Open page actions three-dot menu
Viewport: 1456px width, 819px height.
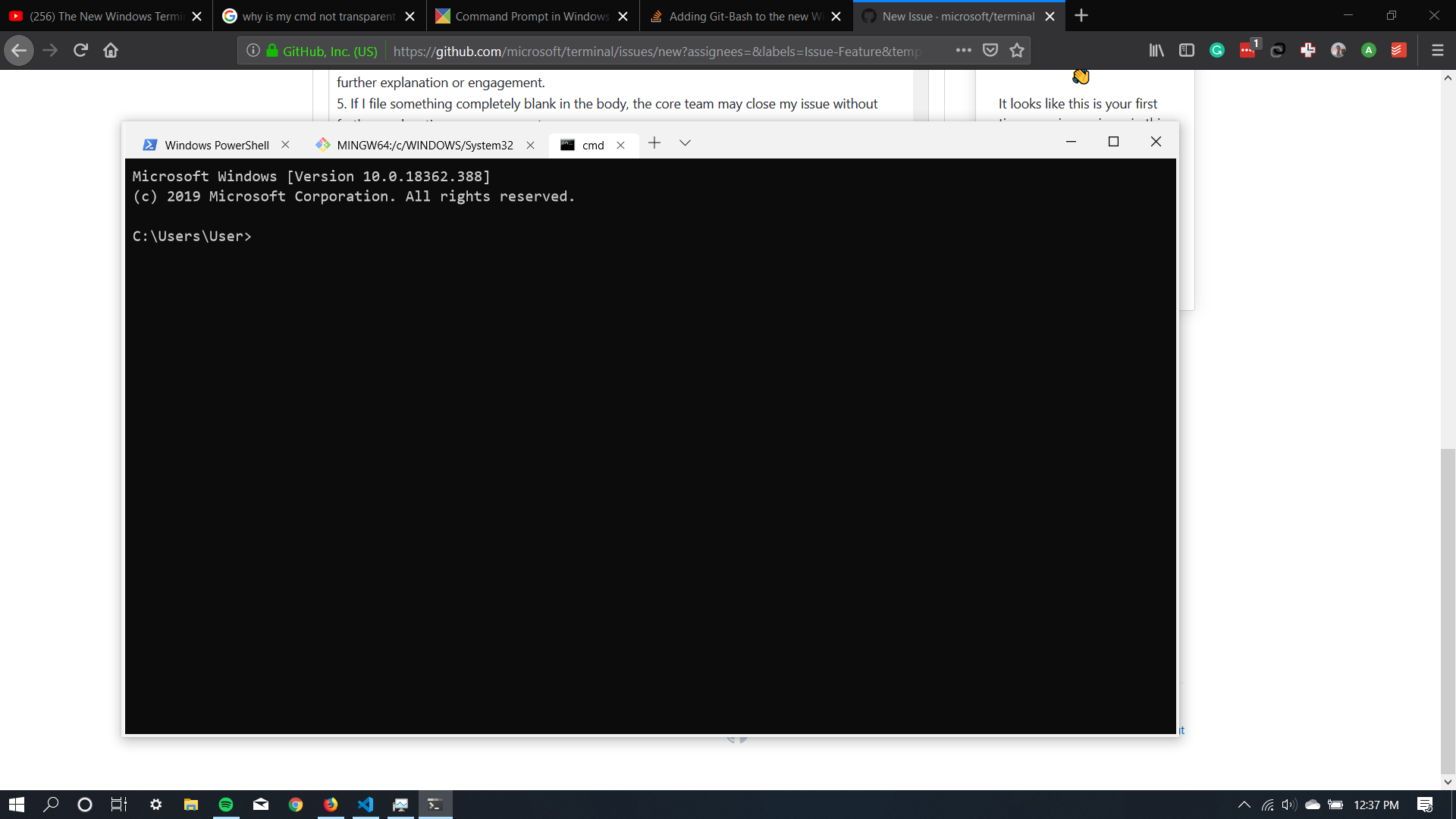click(963, 50)
